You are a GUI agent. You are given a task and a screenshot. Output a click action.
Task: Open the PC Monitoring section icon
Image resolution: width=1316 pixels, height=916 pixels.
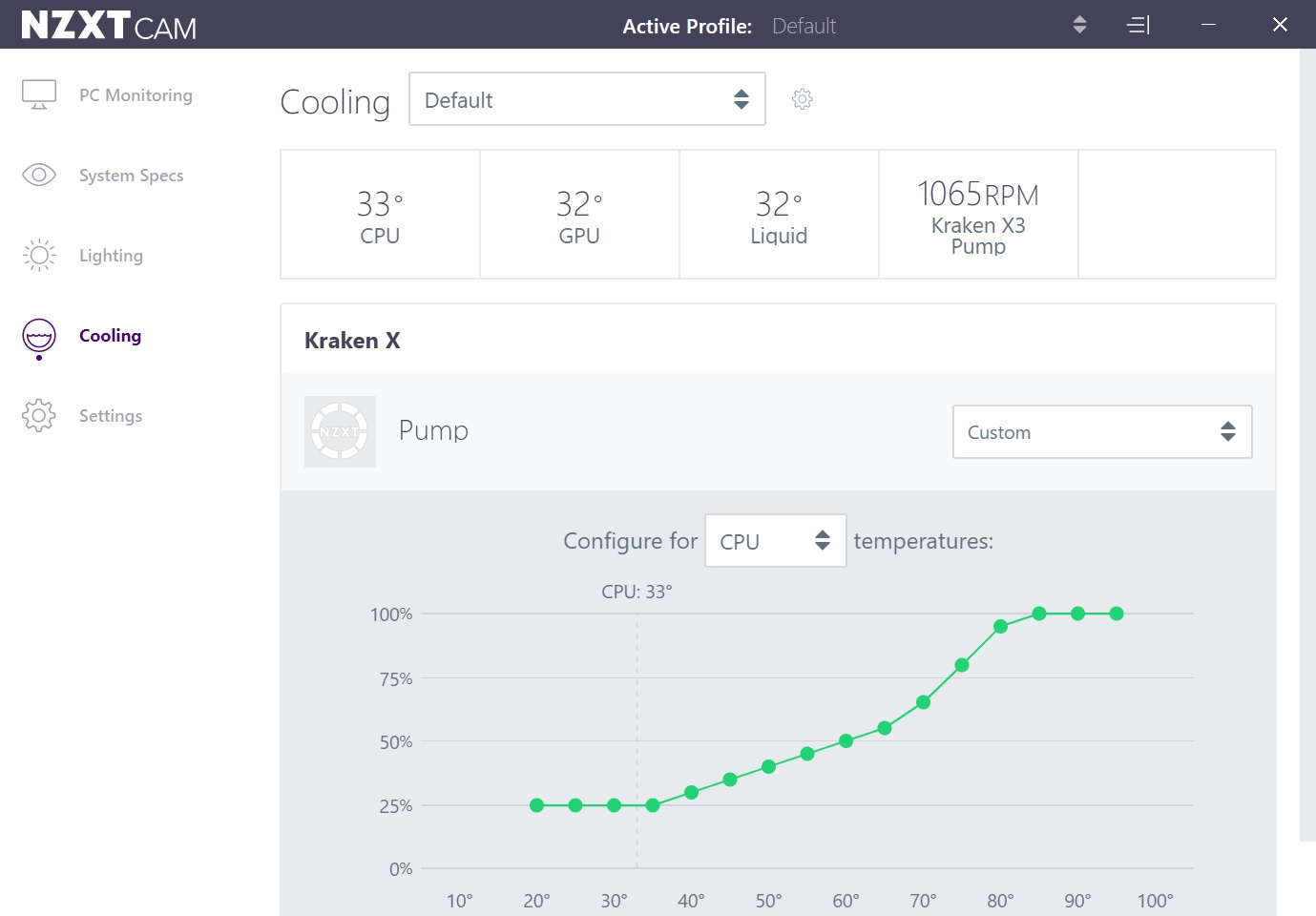point(39,94)
